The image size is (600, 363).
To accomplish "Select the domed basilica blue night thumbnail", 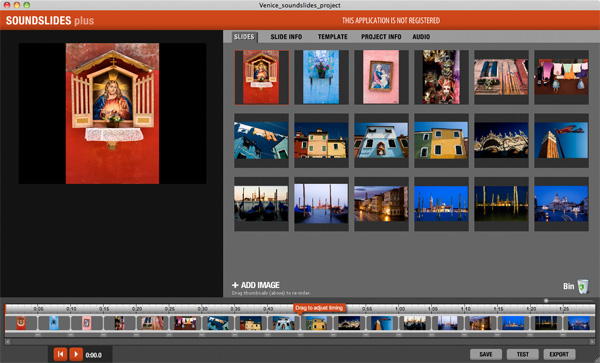I will tap(561, 204).
